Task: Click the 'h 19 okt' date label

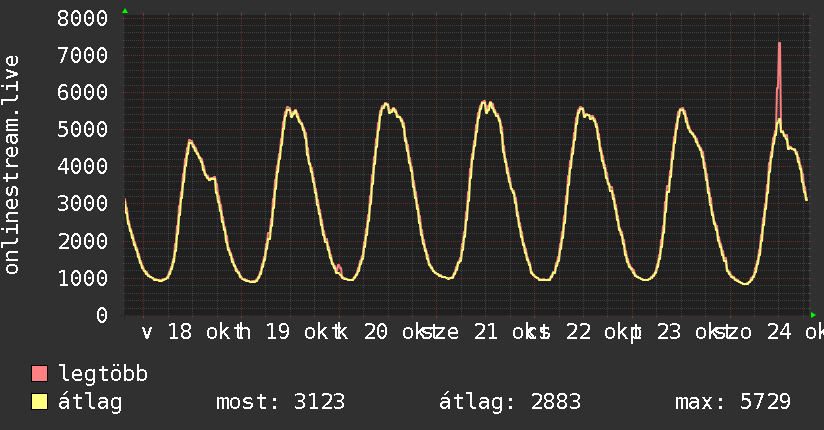Action: pos(284,332)
